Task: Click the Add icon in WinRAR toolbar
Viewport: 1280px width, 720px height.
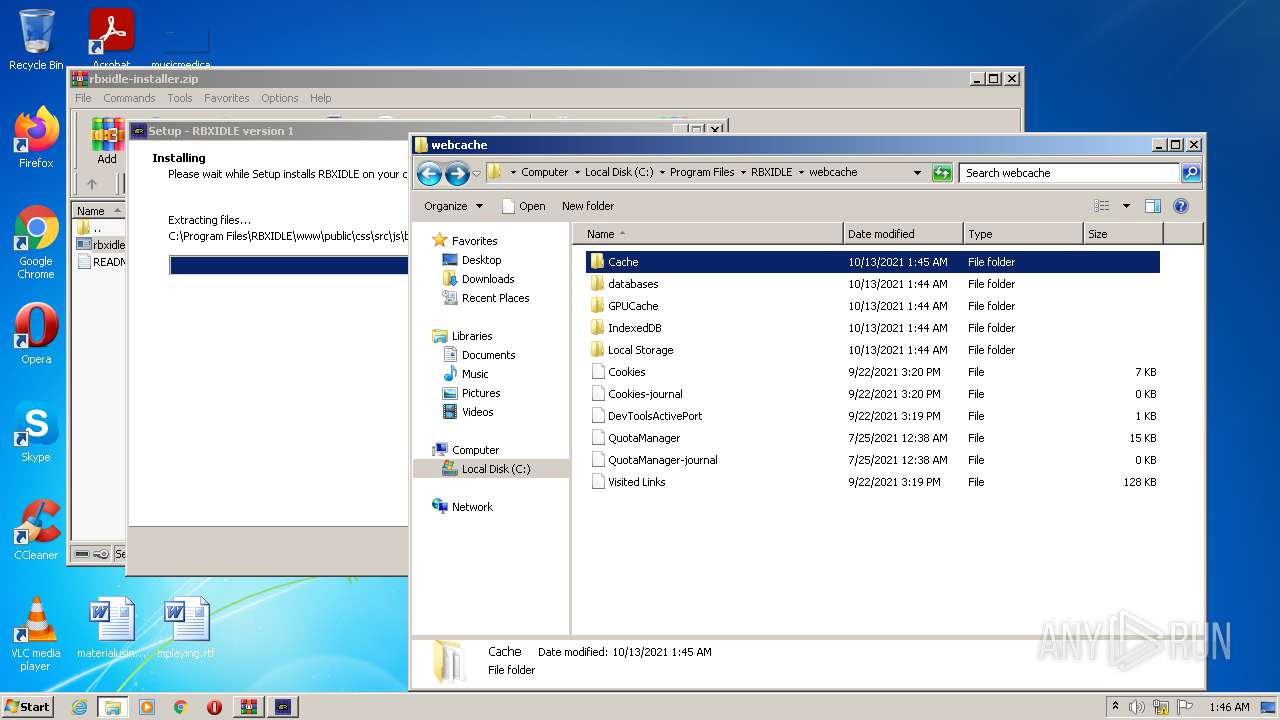Action: coord(107,141)
